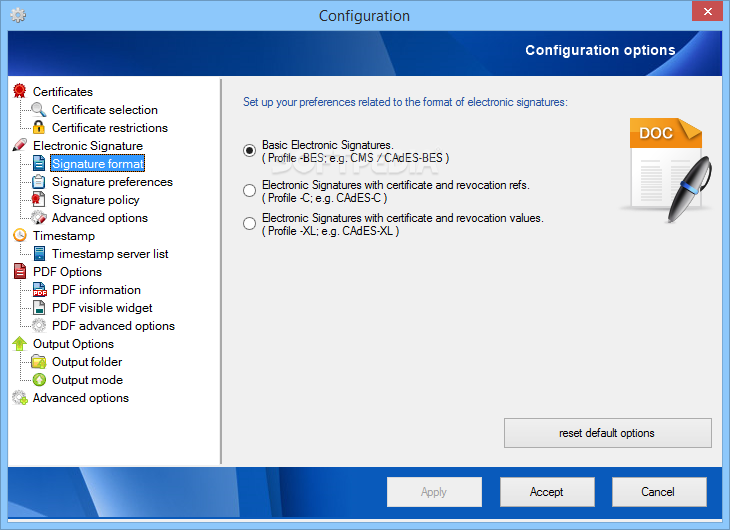Click the Accept button
This screenshot has width=730, height=530.
(x=547, y=492)
